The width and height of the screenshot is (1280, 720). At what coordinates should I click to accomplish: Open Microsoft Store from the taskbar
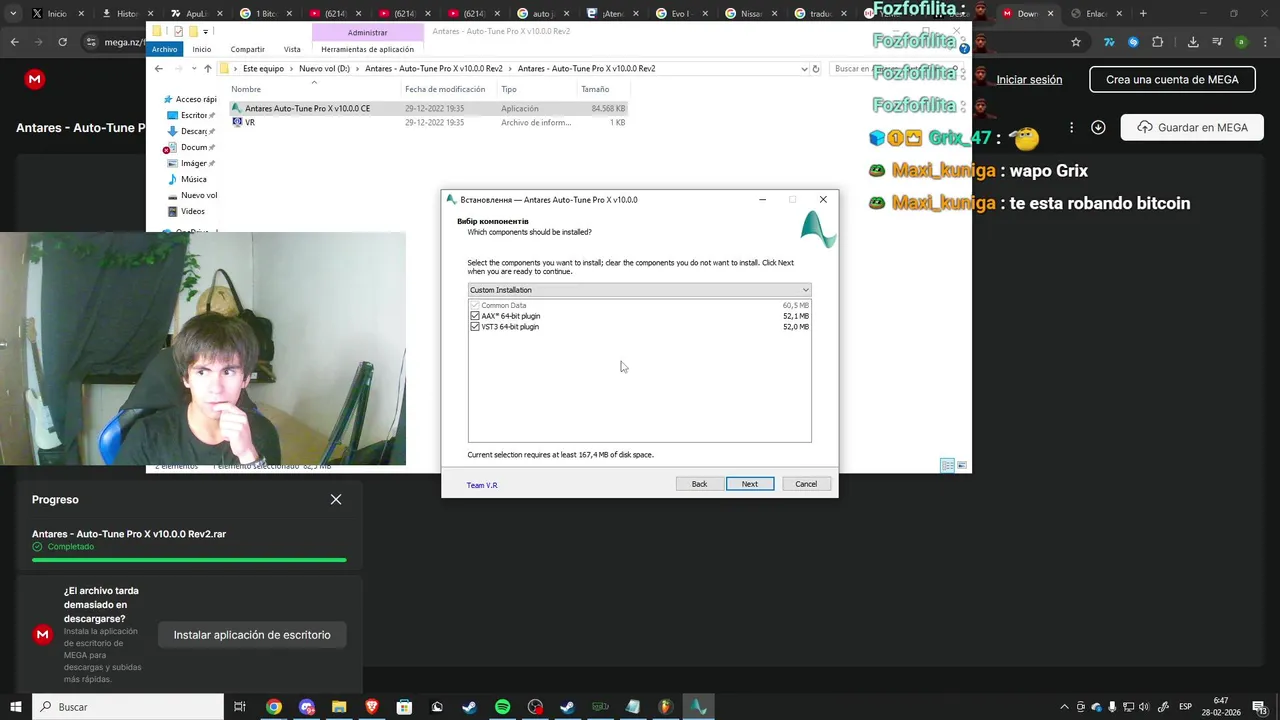tap(404, 707)
